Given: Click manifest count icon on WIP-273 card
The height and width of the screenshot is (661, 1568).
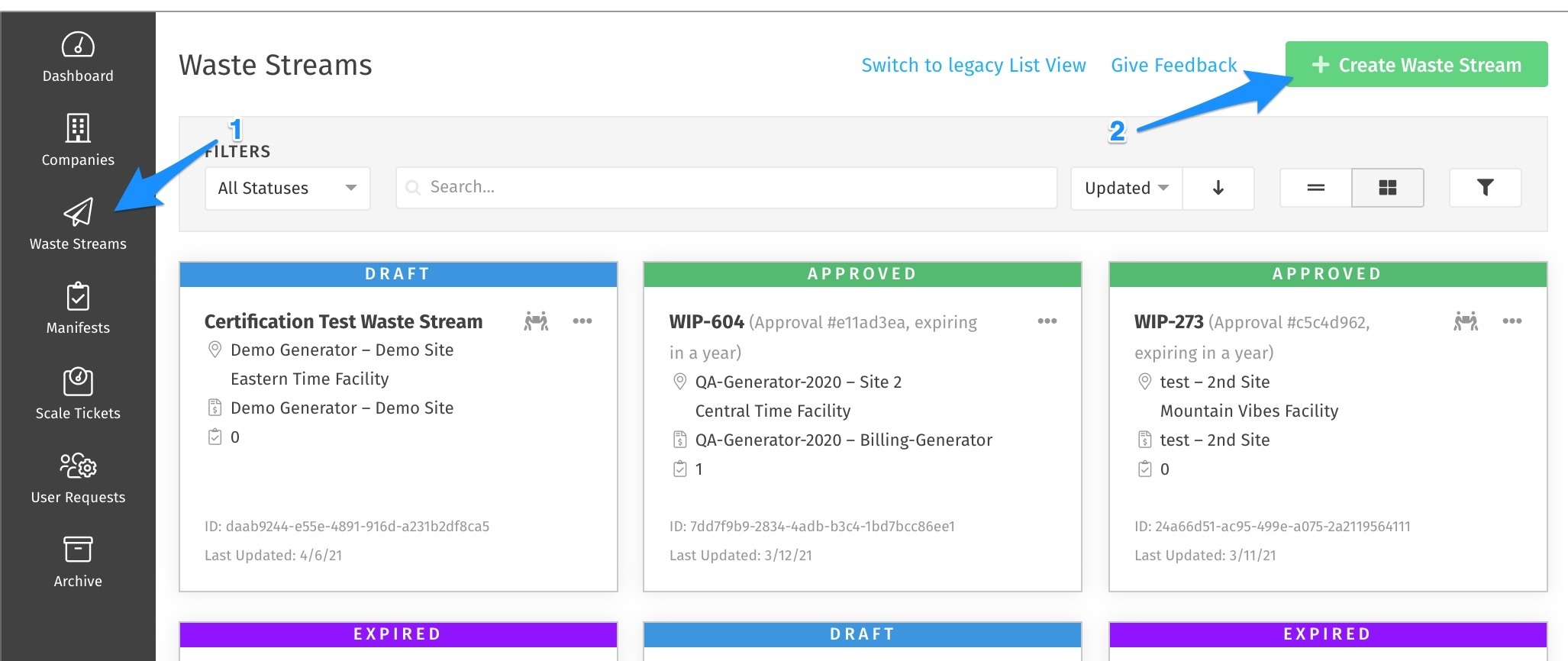Looking at the screenshot, I should click(x=1144, y=469).
